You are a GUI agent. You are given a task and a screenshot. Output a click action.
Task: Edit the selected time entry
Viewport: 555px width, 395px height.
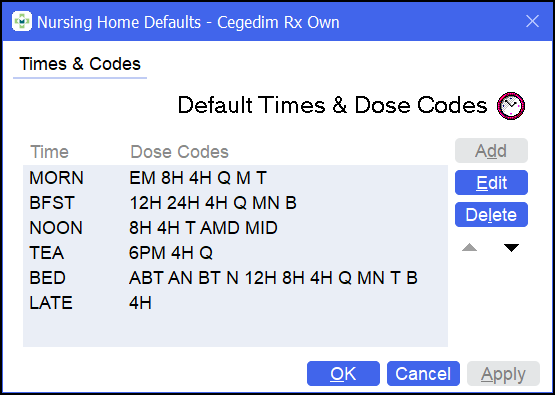[x=491, y=183]
